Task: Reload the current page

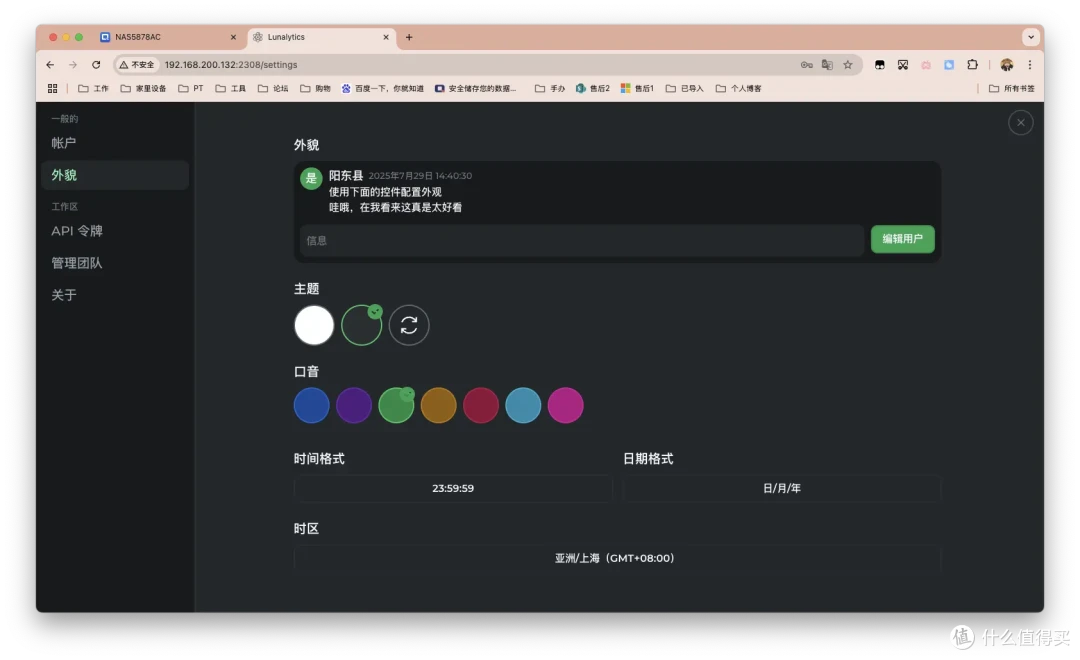Action: (x=96, y=65)
